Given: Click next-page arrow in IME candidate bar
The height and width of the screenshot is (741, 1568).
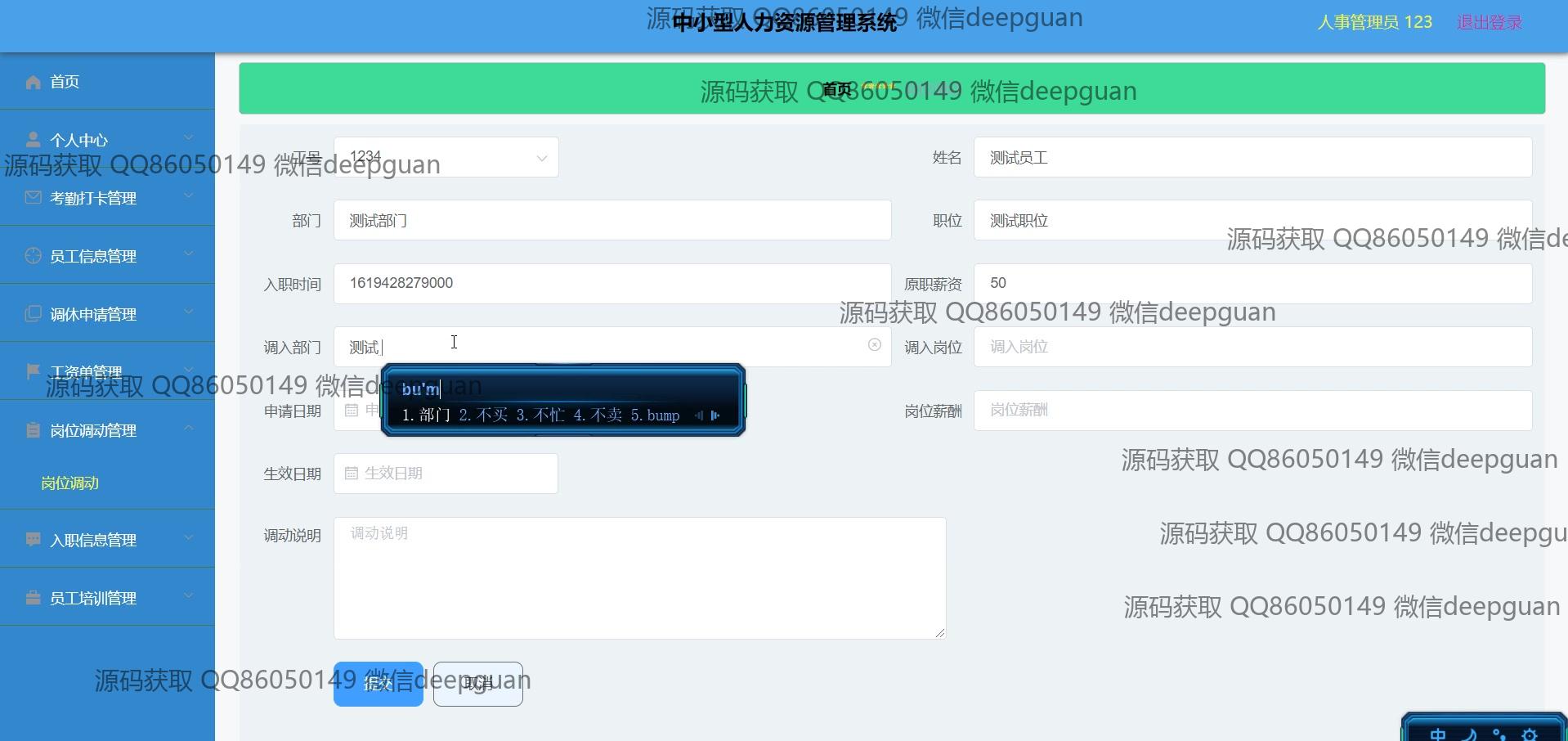Looking at the screenshot, I should [716, 415].
